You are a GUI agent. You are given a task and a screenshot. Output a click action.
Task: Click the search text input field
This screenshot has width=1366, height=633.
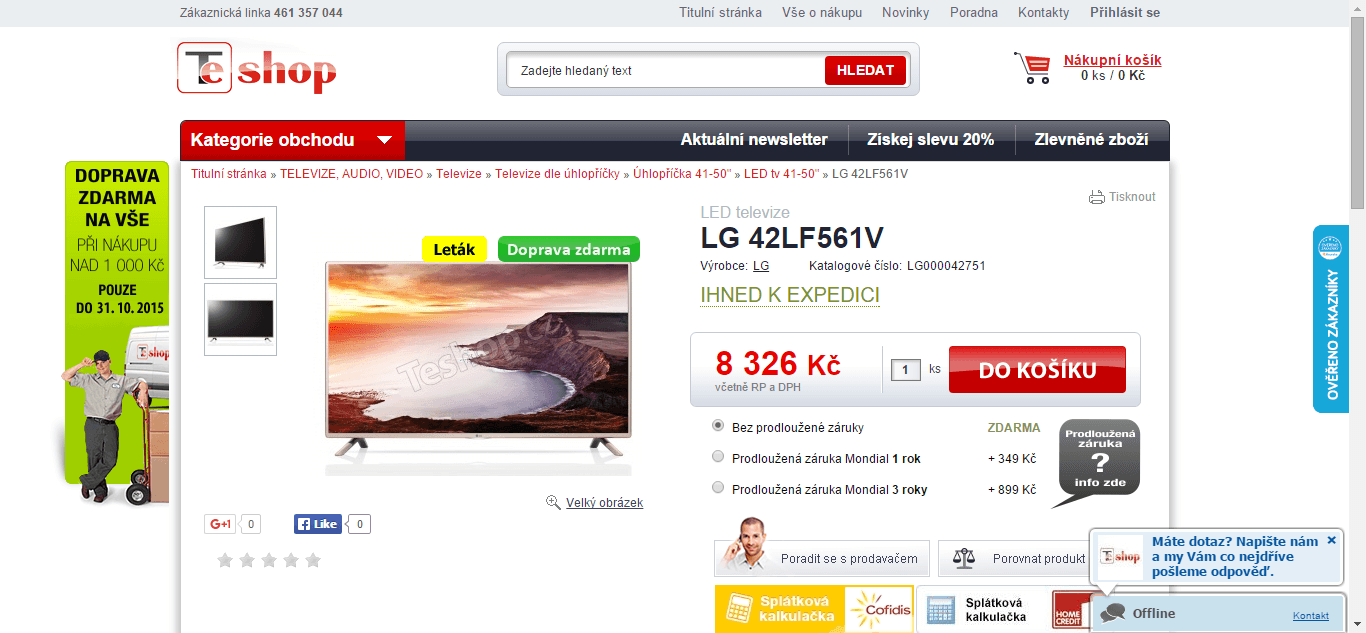[x=666, y=71]
